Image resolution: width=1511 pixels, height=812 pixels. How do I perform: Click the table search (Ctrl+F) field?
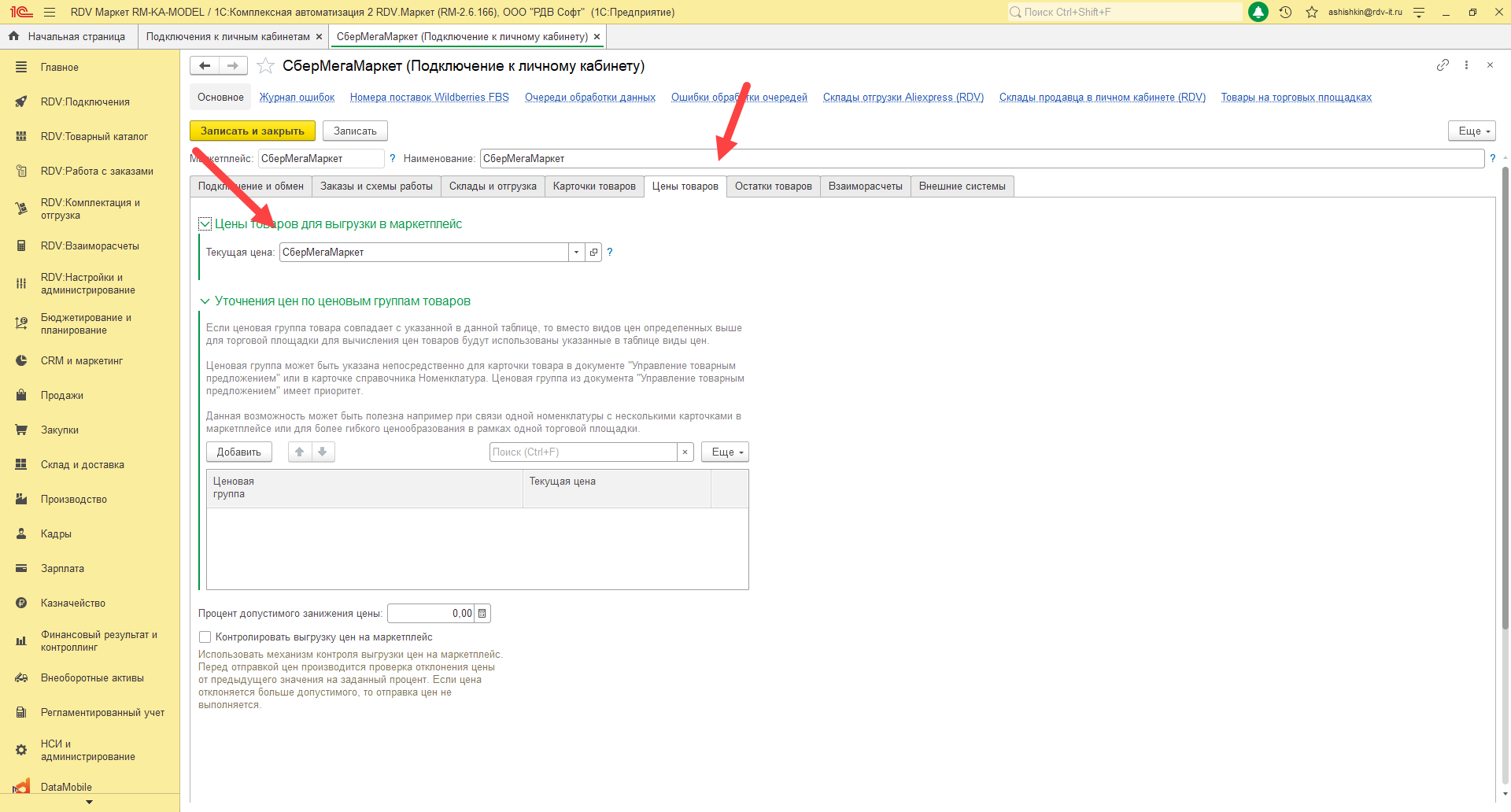click(583, 452)
